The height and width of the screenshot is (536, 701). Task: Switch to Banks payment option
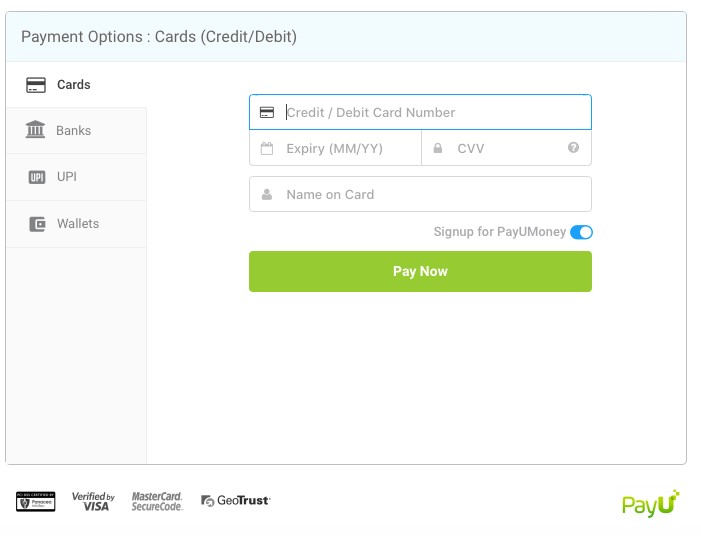pyautogui.click(x=76, y=131)
